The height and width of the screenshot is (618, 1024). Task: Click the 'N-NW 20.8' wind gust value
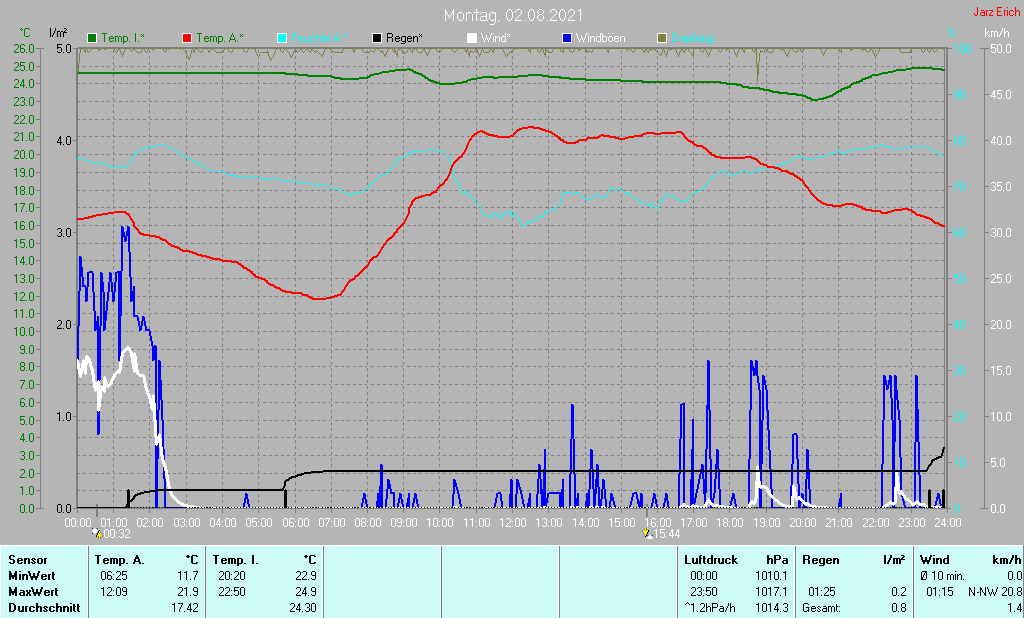(995, 592)
